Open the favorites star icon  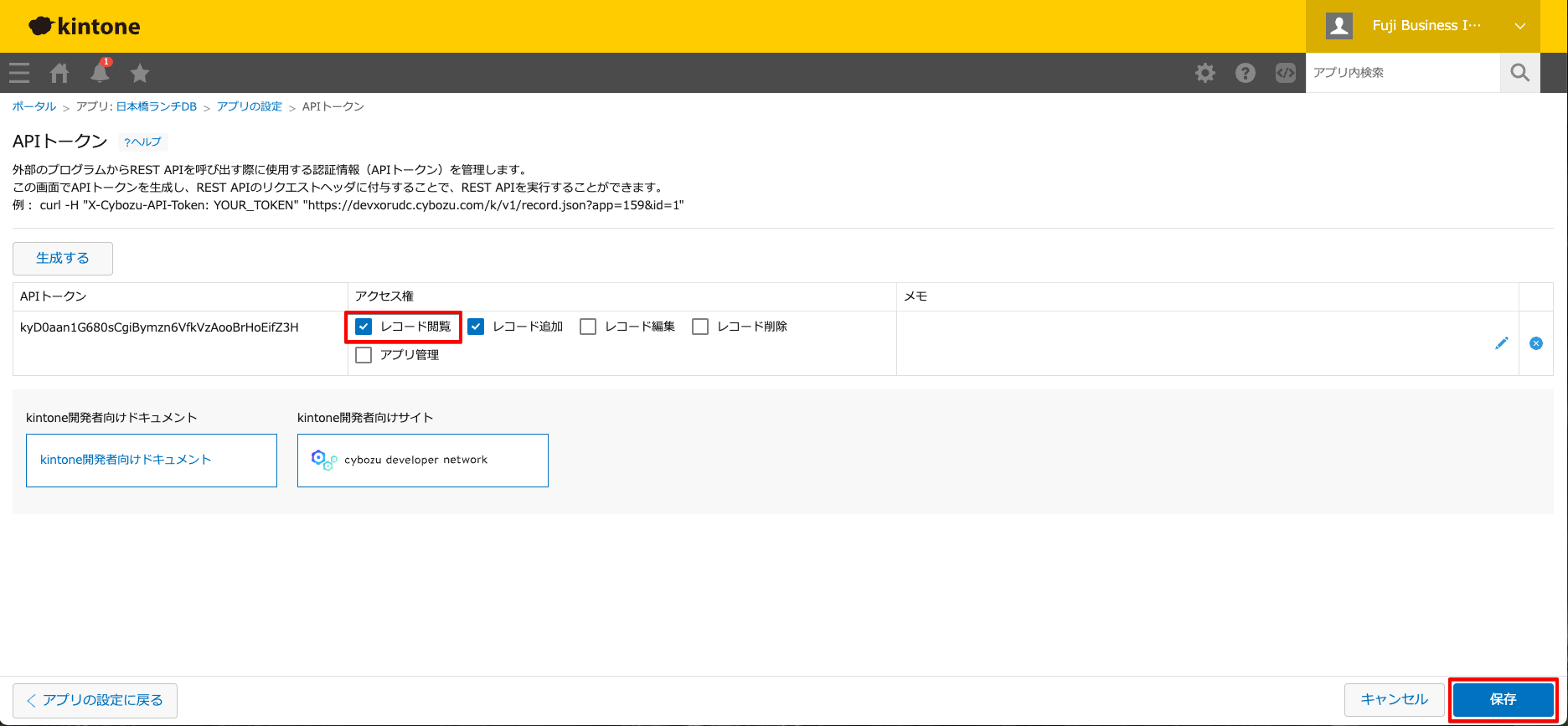click(140, 73)
